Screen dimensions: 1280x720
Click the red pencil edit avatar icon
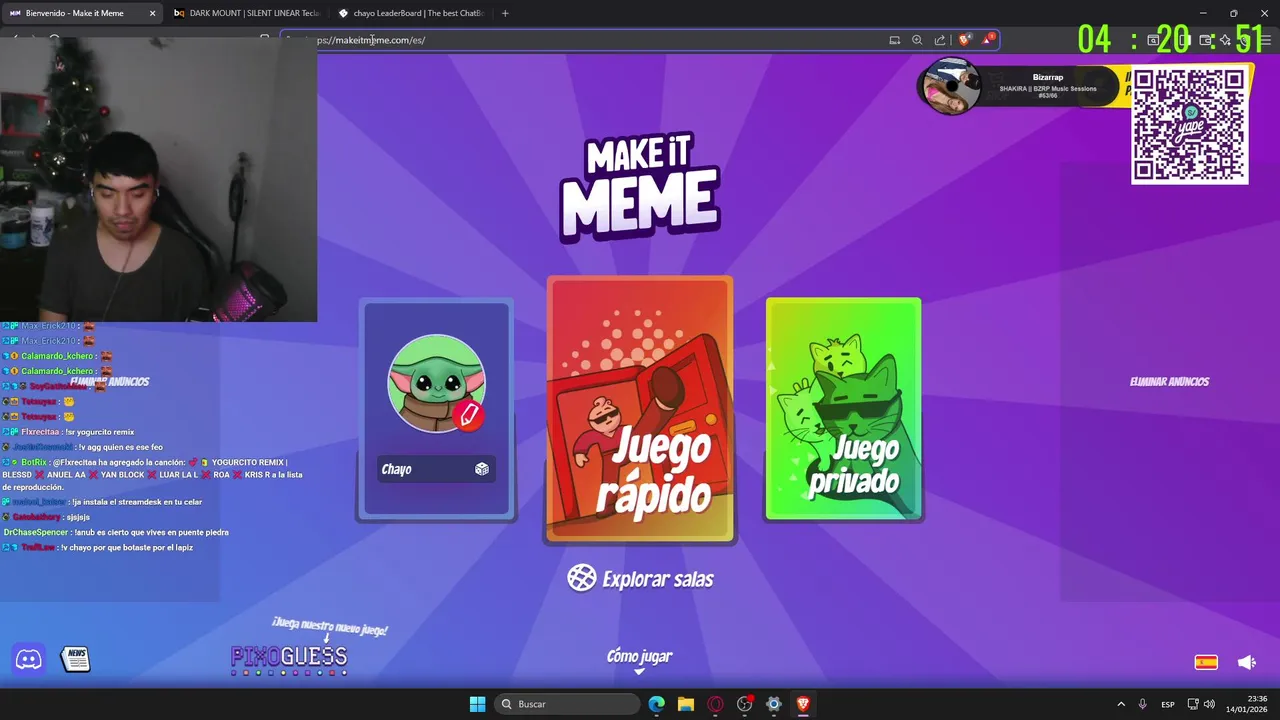coord(468,415)
